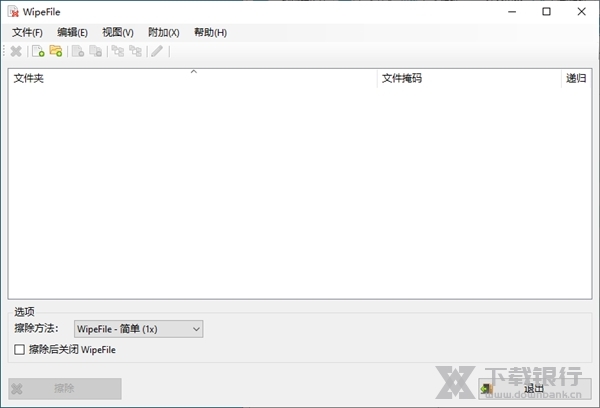Maximize the WipeFile window
This screenshot has height=408, width=600.
tap(546, 12)
